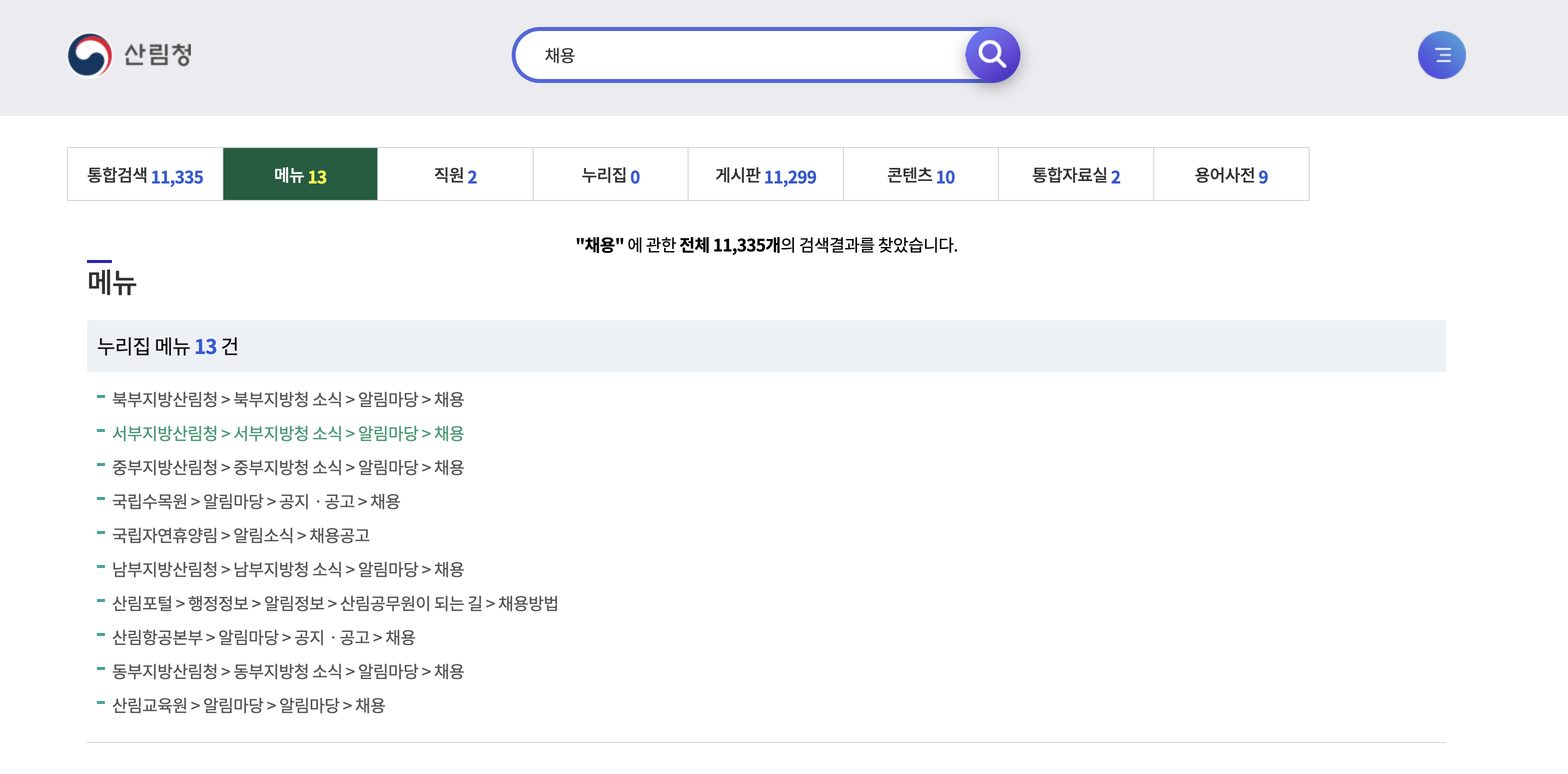Open 국립수목원 공지·공고 채용 link

point(256,502)
